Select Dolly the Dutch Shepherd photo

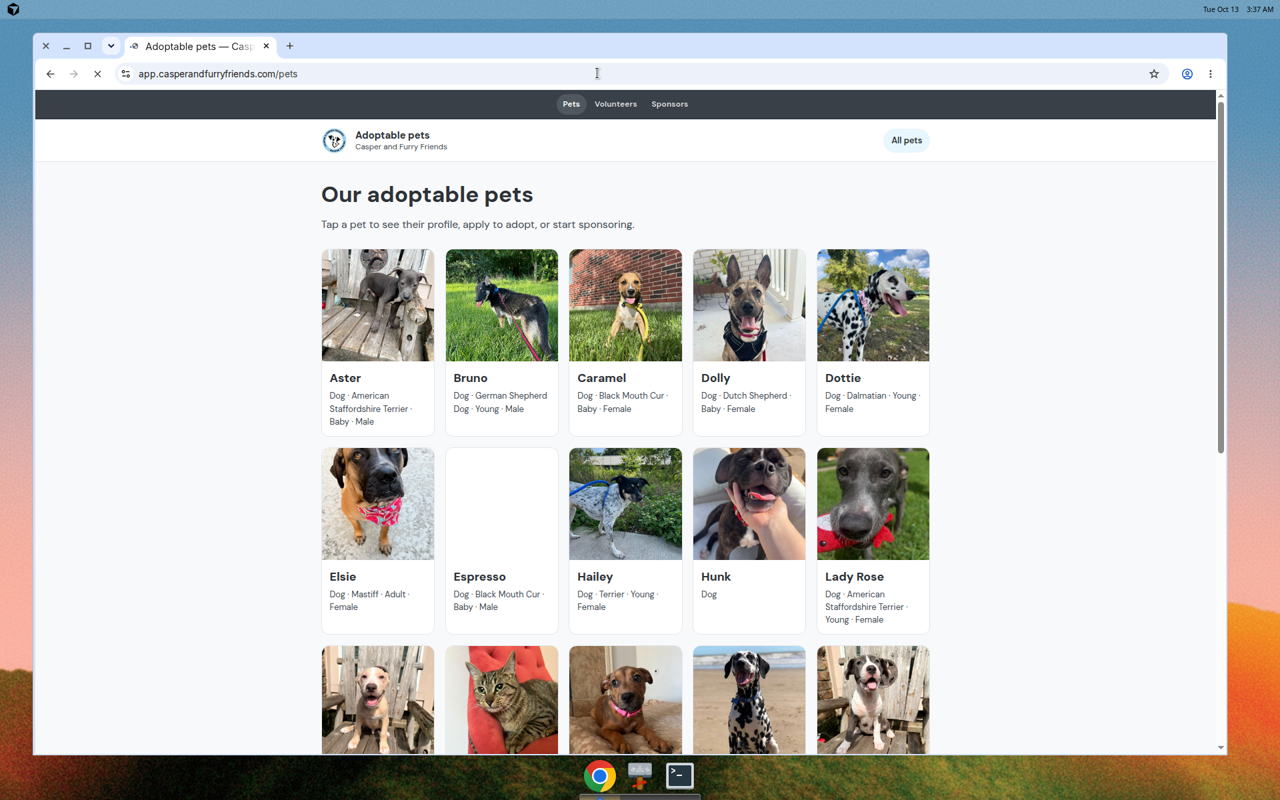(x=749, y=305)
